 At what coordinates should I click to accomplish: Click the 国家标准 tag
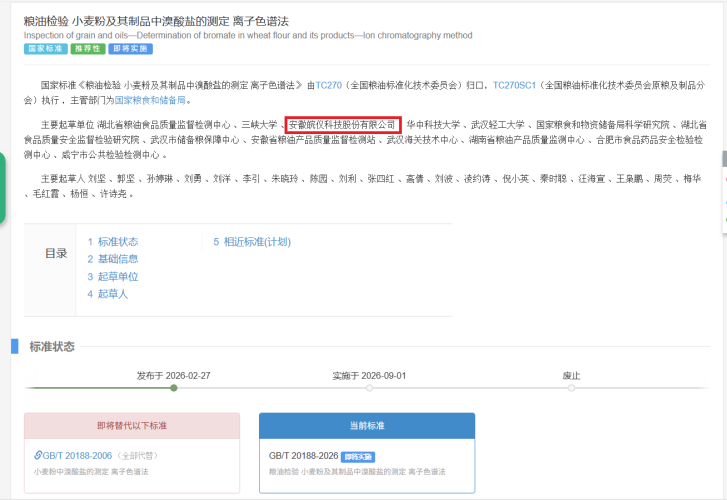tap(45, 49)
